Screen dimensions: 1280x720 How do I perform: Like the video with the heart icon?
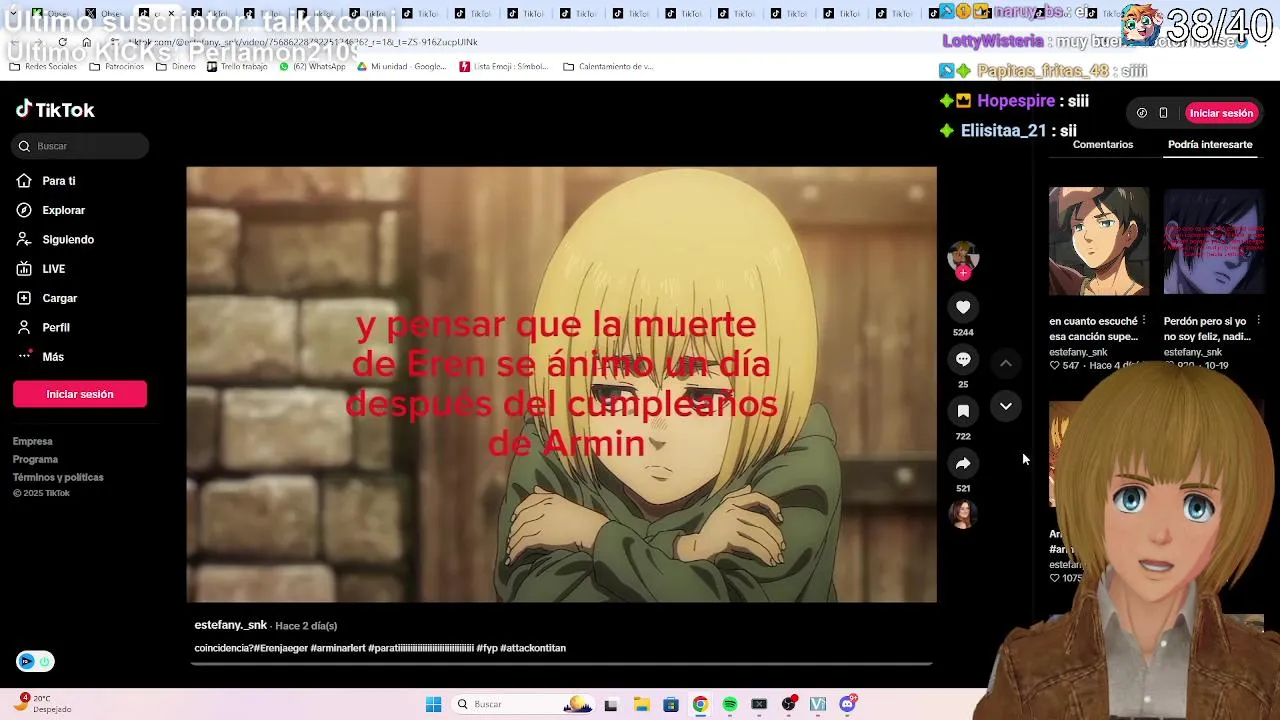pyautogui.click(x=963, y=307)
